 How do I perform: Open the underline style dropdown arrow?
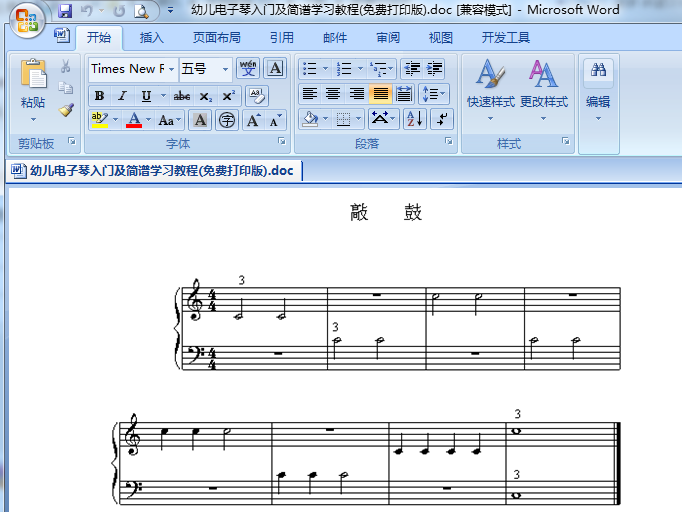click(x=164, y=96)
